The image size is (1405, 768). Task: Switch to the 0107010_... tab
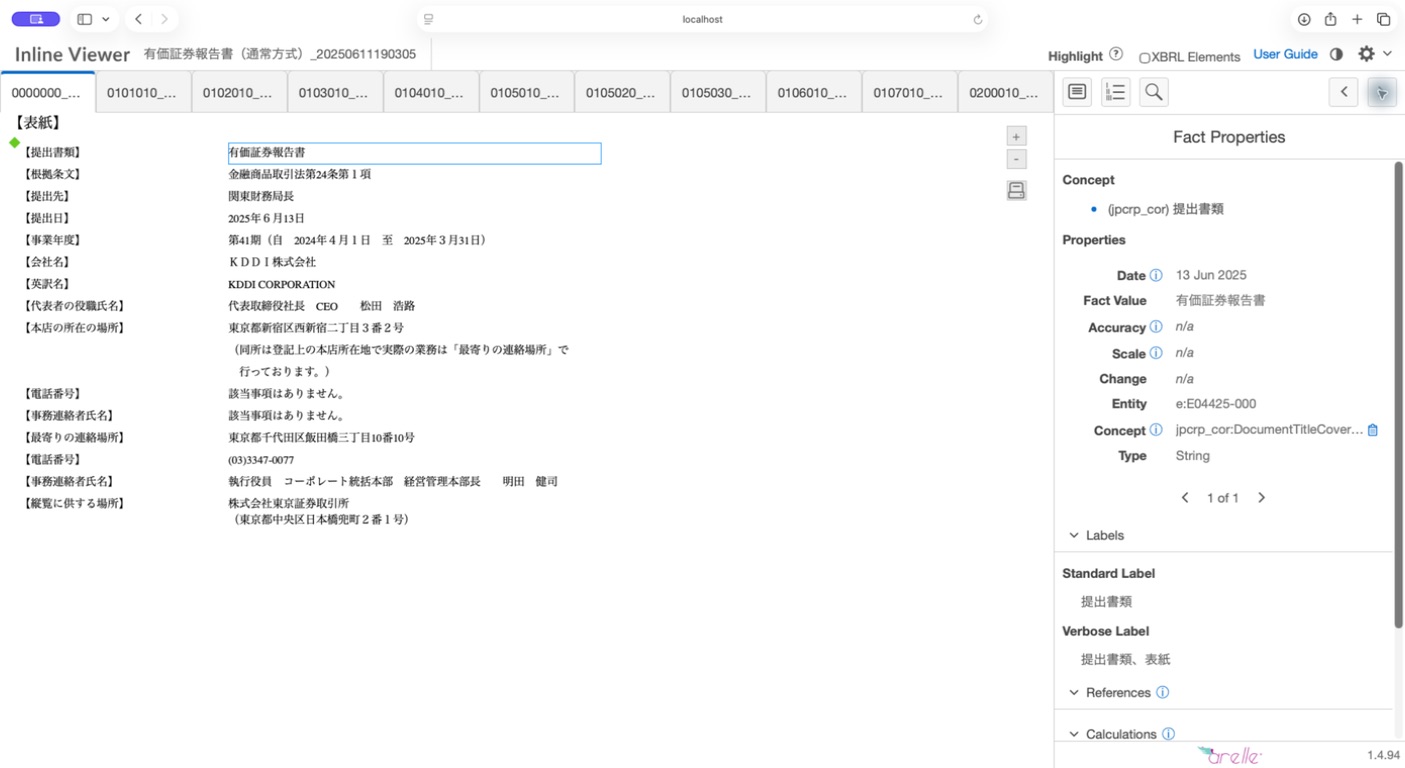[910, 93]
